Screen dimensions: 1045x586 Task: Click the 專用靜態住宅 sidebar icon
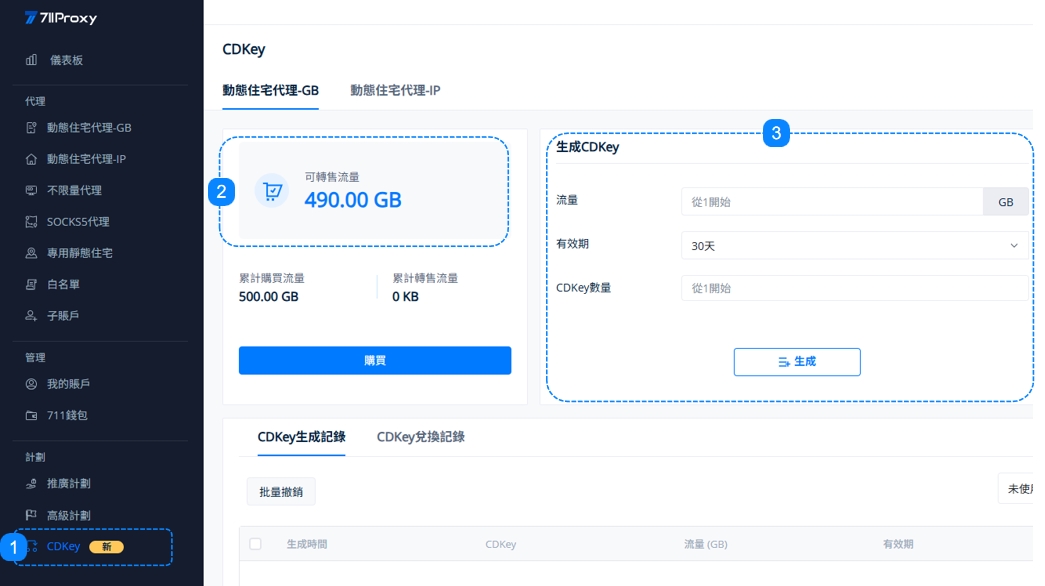[32, 253]
